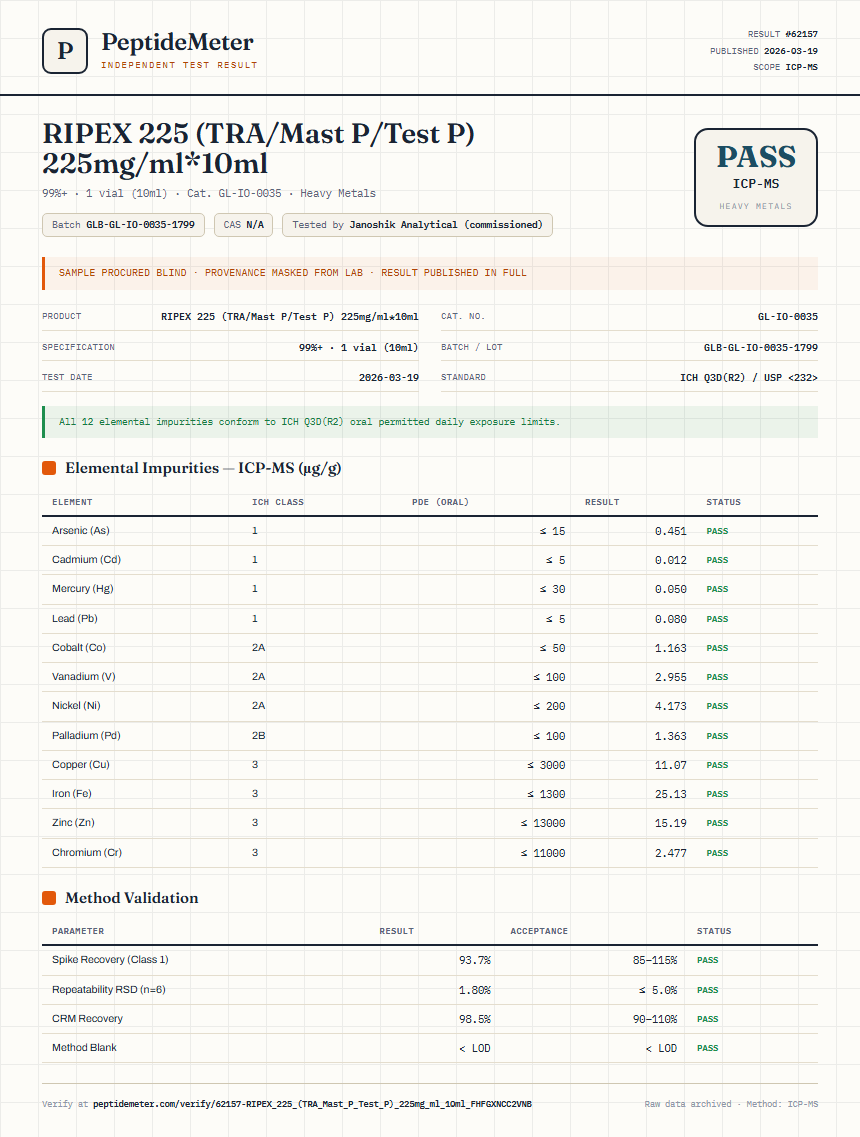Select the Method Blank parameter

pyautogui.click(x=84, y=1048)
